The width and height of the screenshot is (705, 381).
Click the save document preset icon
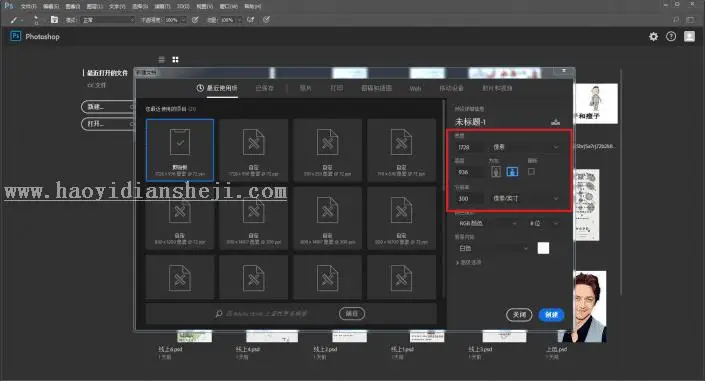pos(555,122)
